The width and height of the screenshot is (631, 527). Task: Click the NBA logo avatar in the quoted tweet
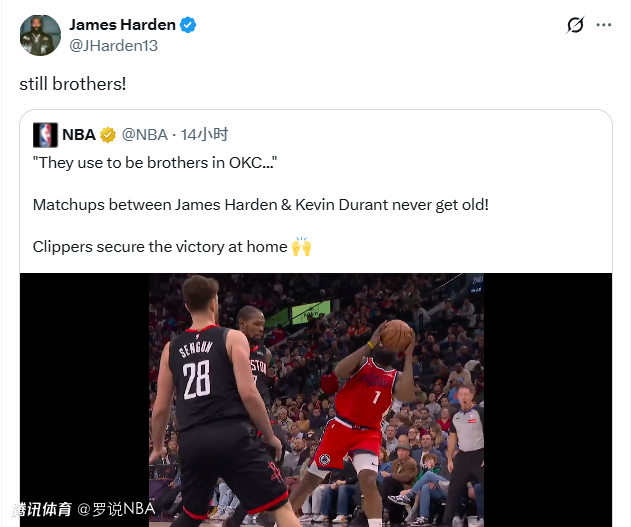[45, 135]
